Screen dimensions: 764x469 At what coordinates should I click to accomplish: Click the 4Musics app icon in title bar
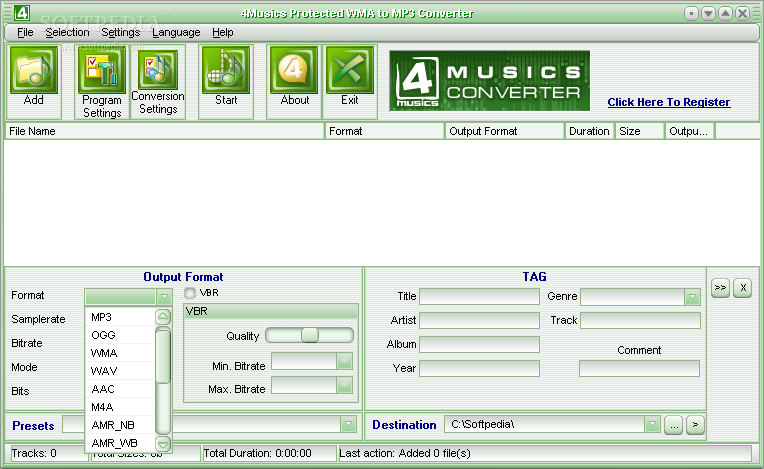coord(21,13)
